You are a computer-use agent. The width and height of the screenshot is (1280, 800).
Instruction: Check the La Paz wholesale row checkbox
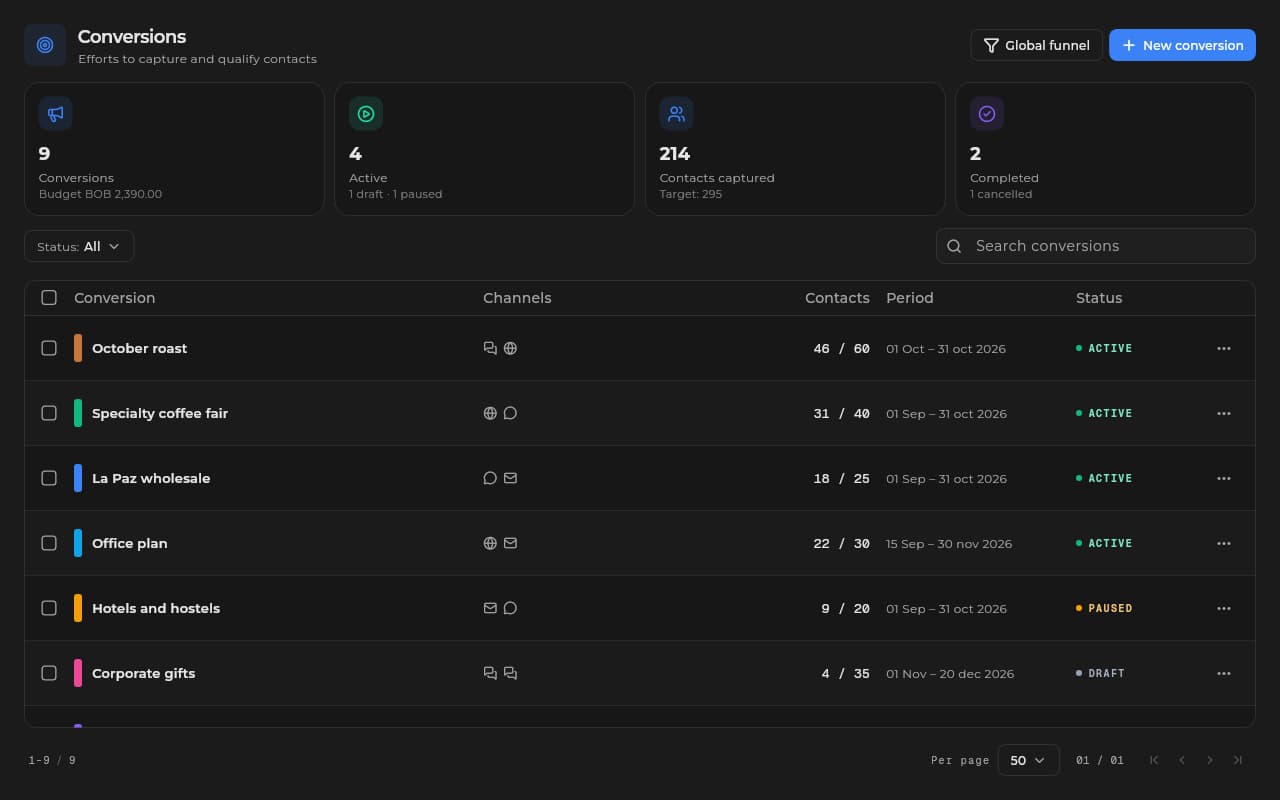tap(49, 478)
